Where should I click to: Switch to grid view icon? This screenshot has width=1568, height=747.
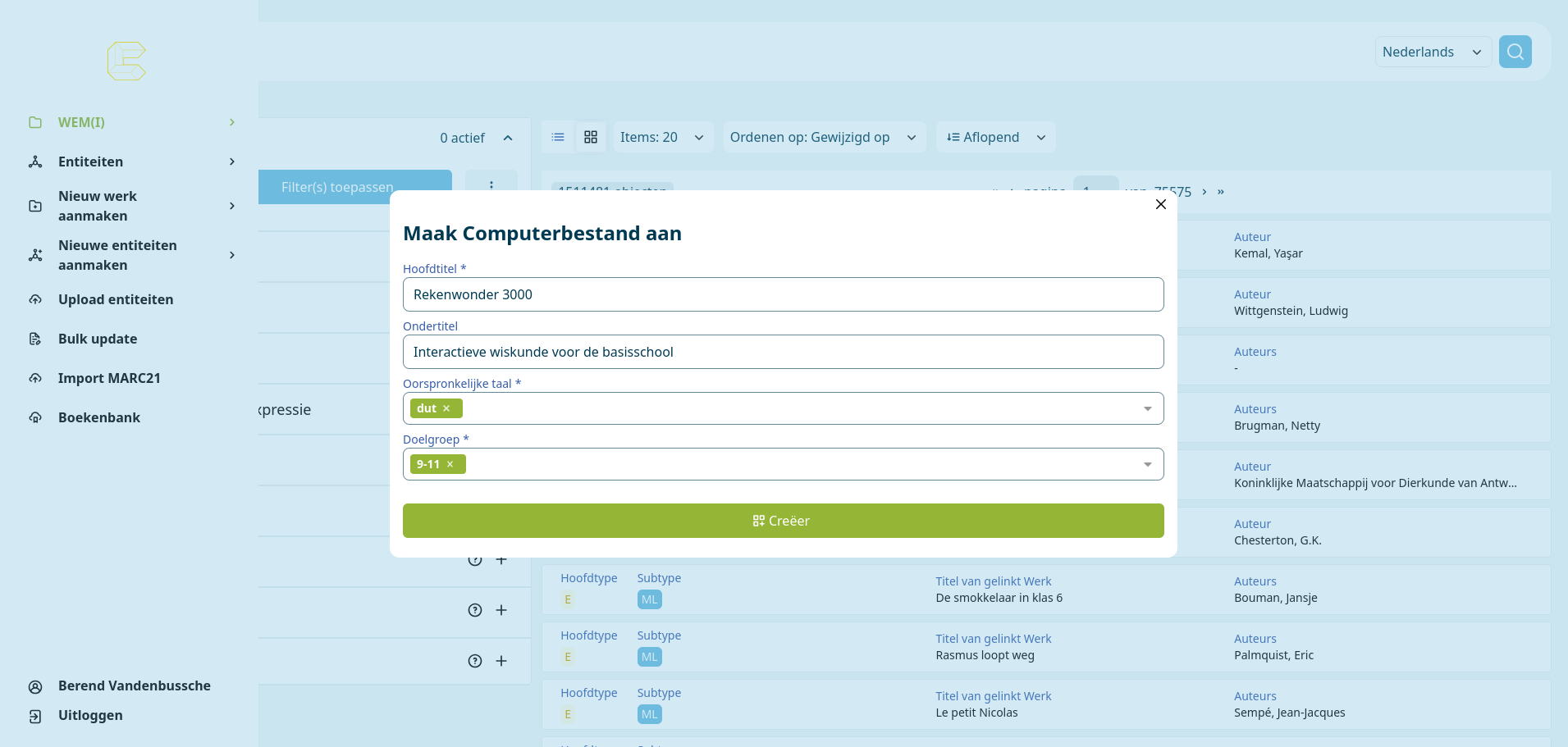point(591,137)
